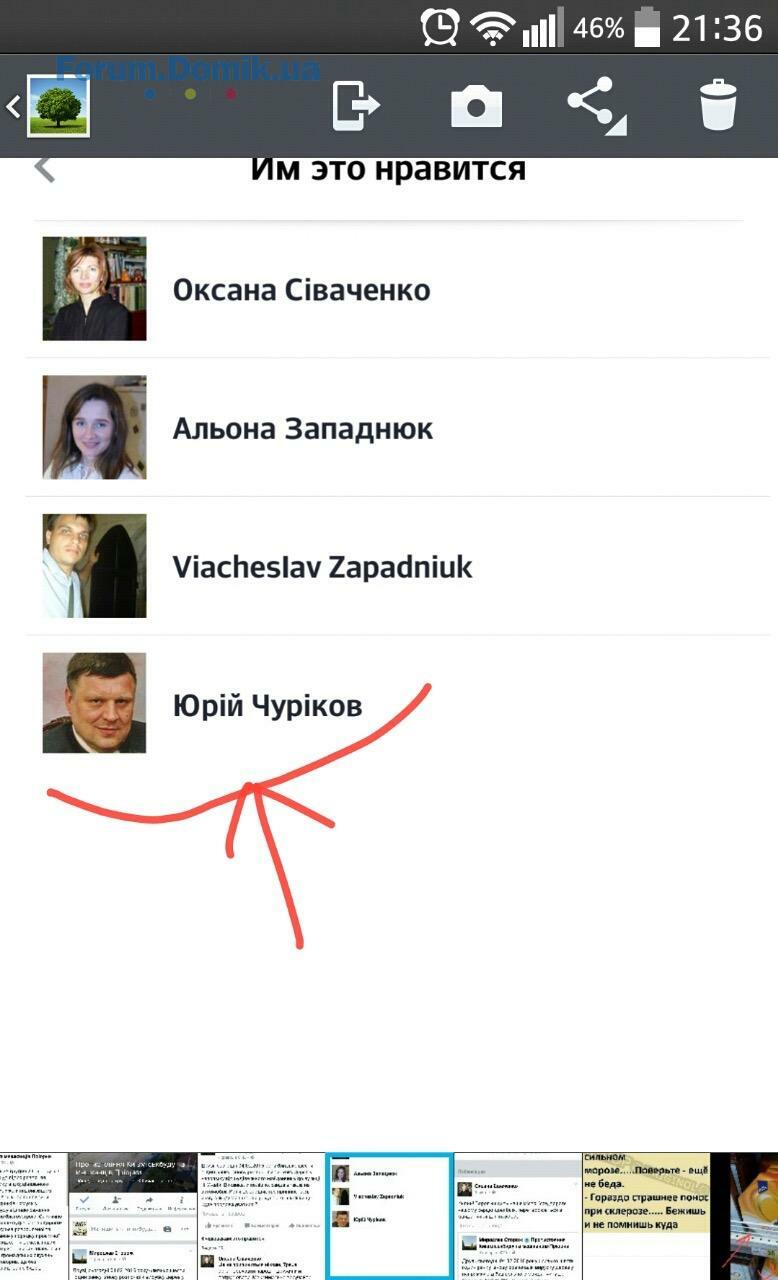Image resolution: width=778 pixels, height=1280 pixels.
Task: Tap the share icon in toolbar
Action: [x=596, y=106]
